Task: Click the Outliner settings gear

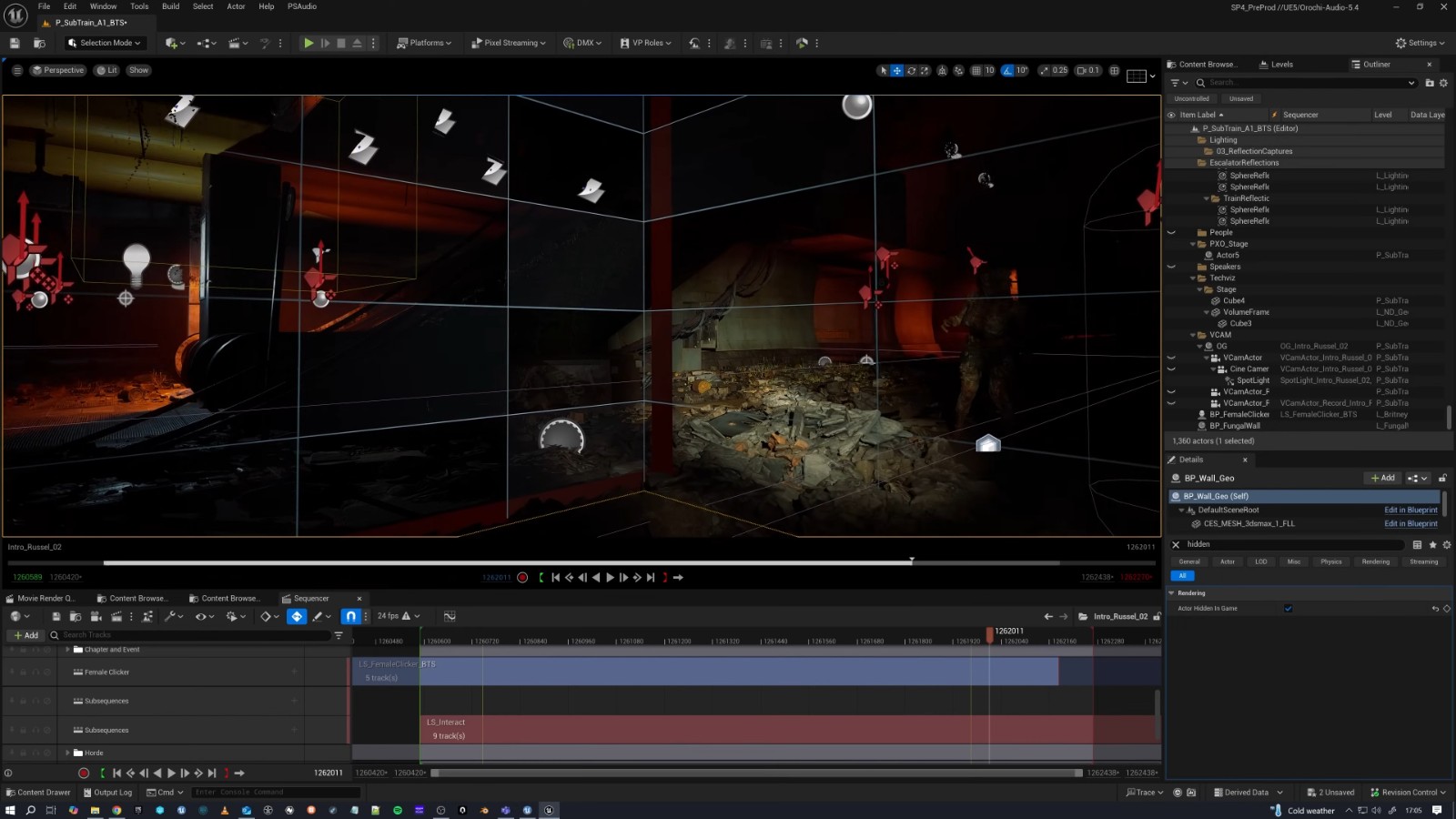Action: (1443, 83)
